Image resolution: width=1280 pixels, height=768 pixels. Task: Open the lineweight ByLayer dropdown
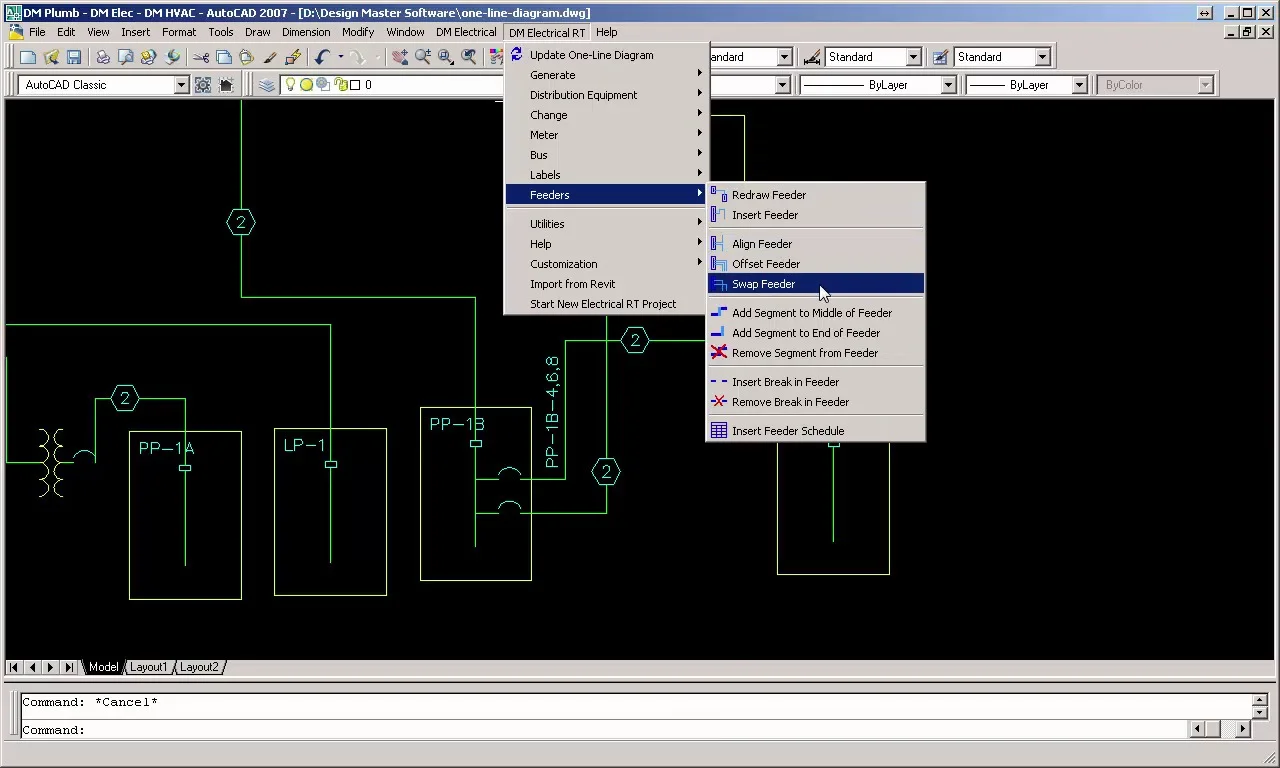pos(1079,85)
